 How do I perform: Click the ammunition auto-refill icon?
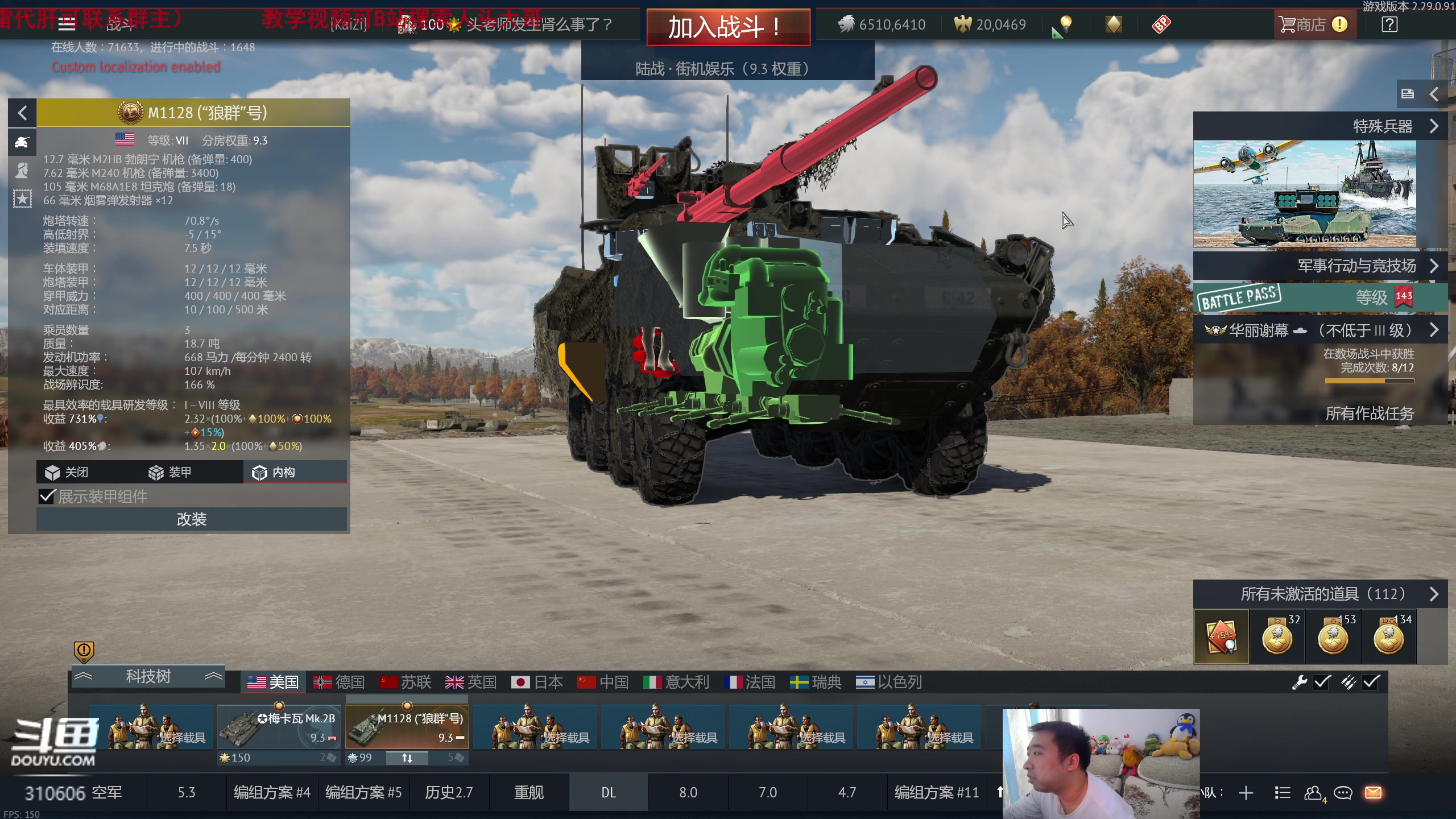[1348, 682]
